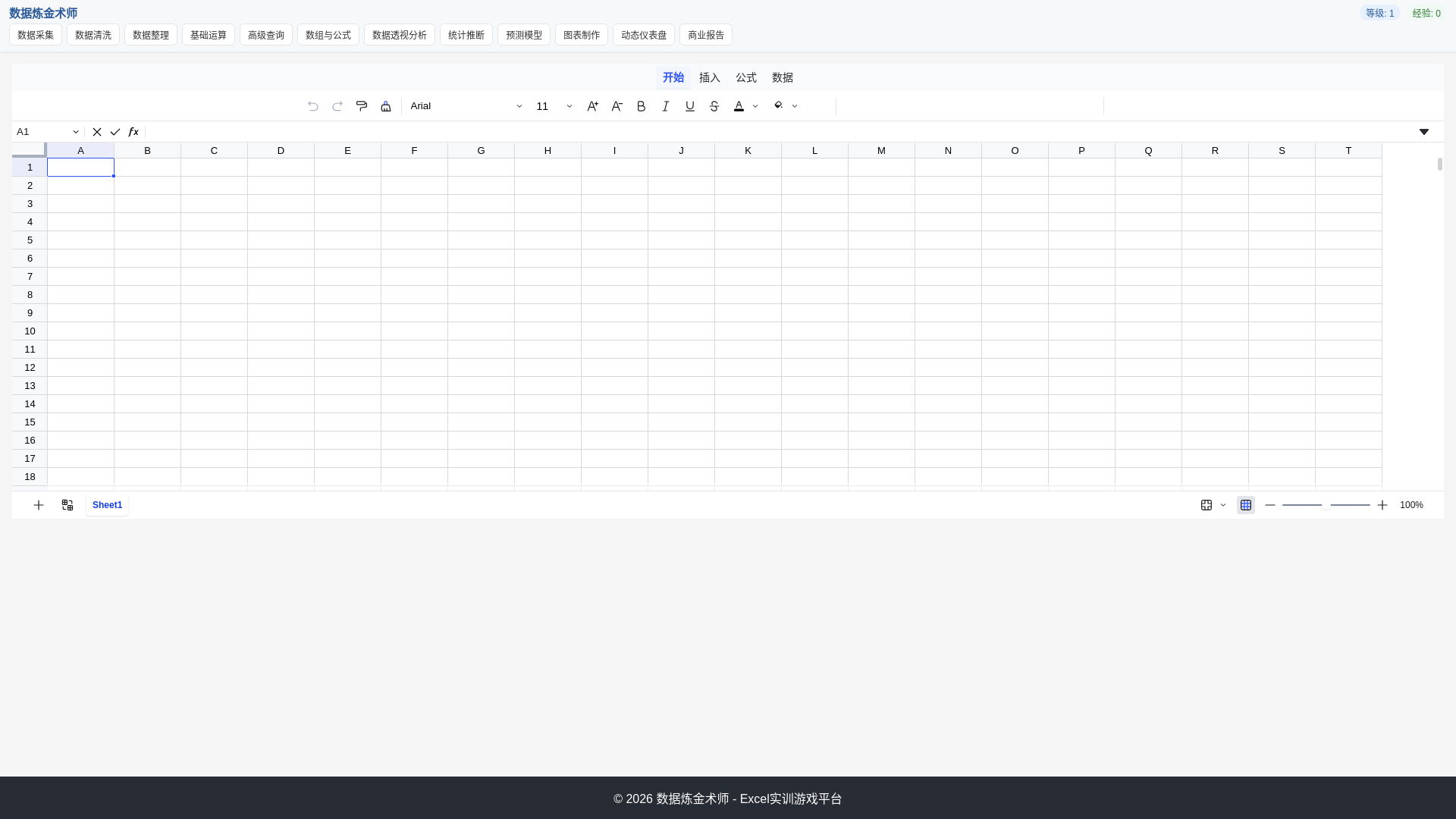Click the vertical scrollbar thumb
This screenshot has height=819, width=1456.
(1439, 164)
